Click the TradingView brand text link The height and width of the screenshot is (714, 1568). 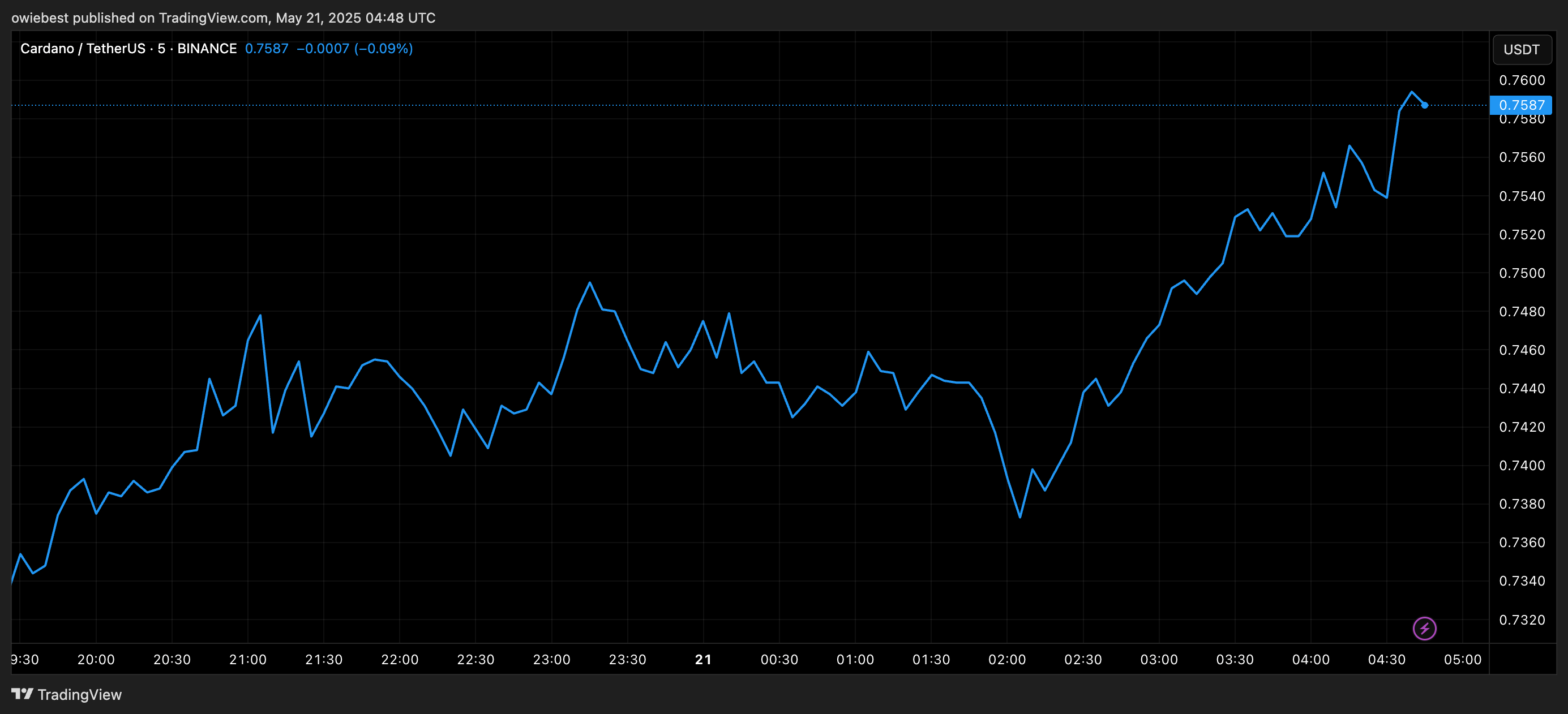(80, 695)
